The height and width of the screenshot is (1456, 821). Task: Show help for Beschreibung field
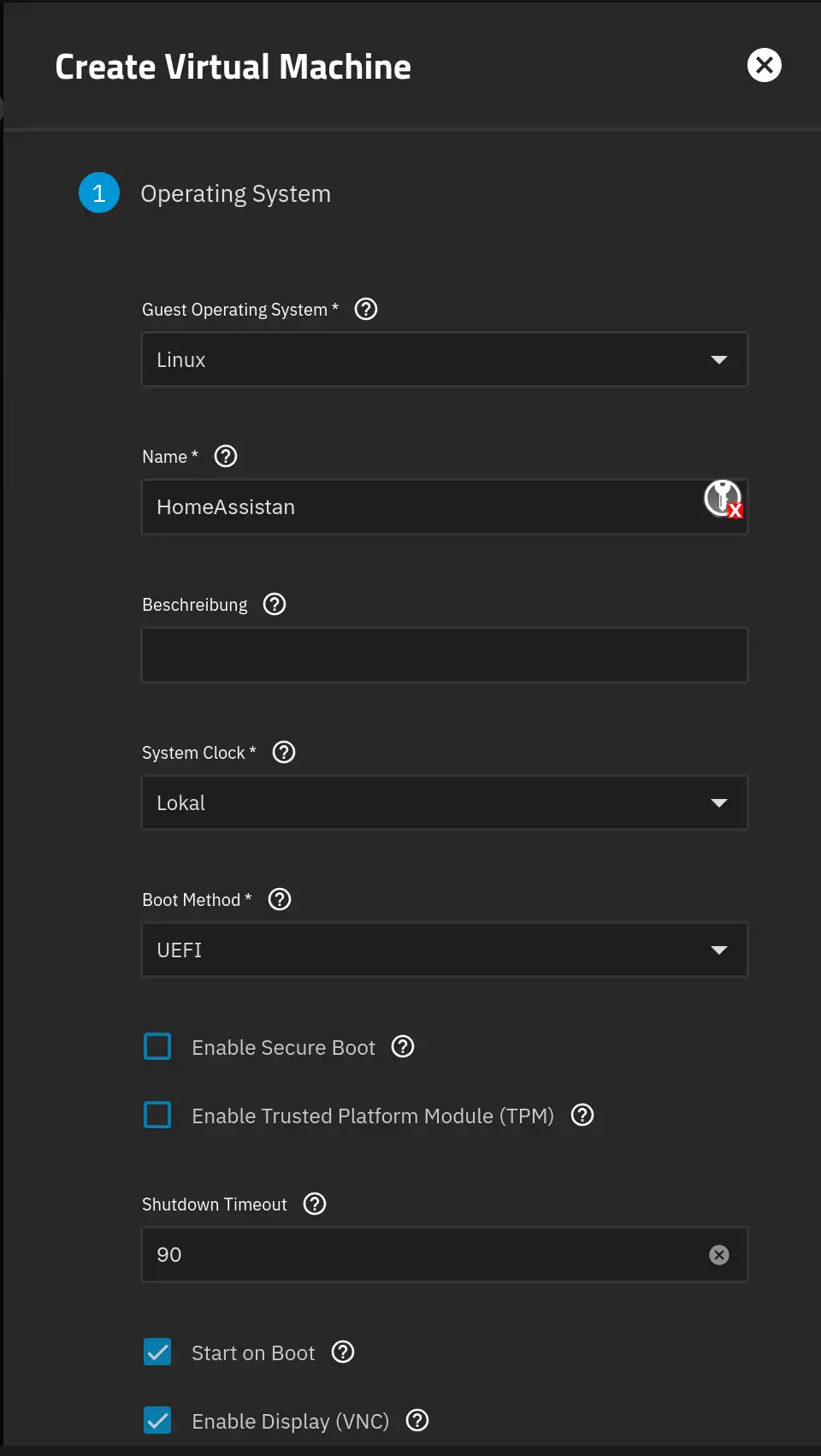coord(275,604)
